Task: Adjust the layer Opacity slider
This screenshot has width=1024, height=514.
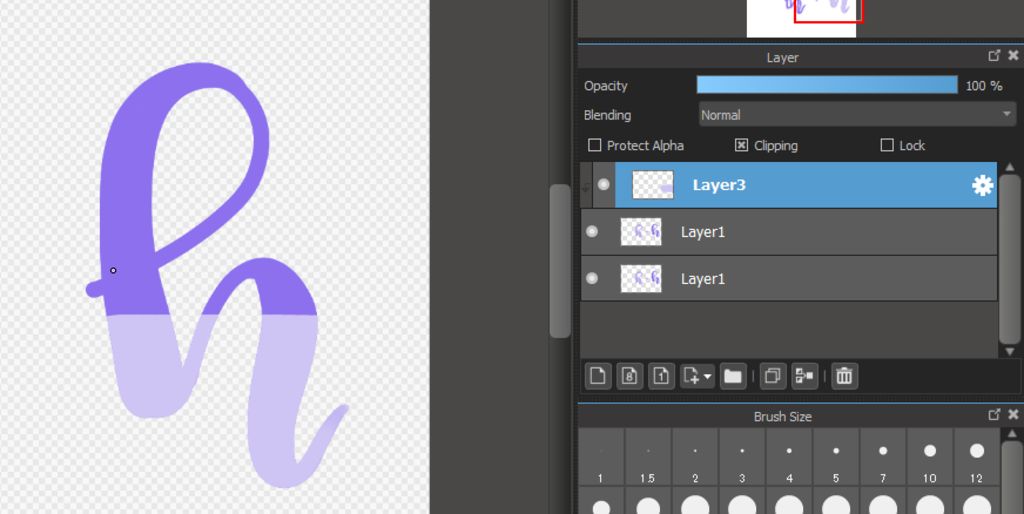Action: [x=827, y=85]
